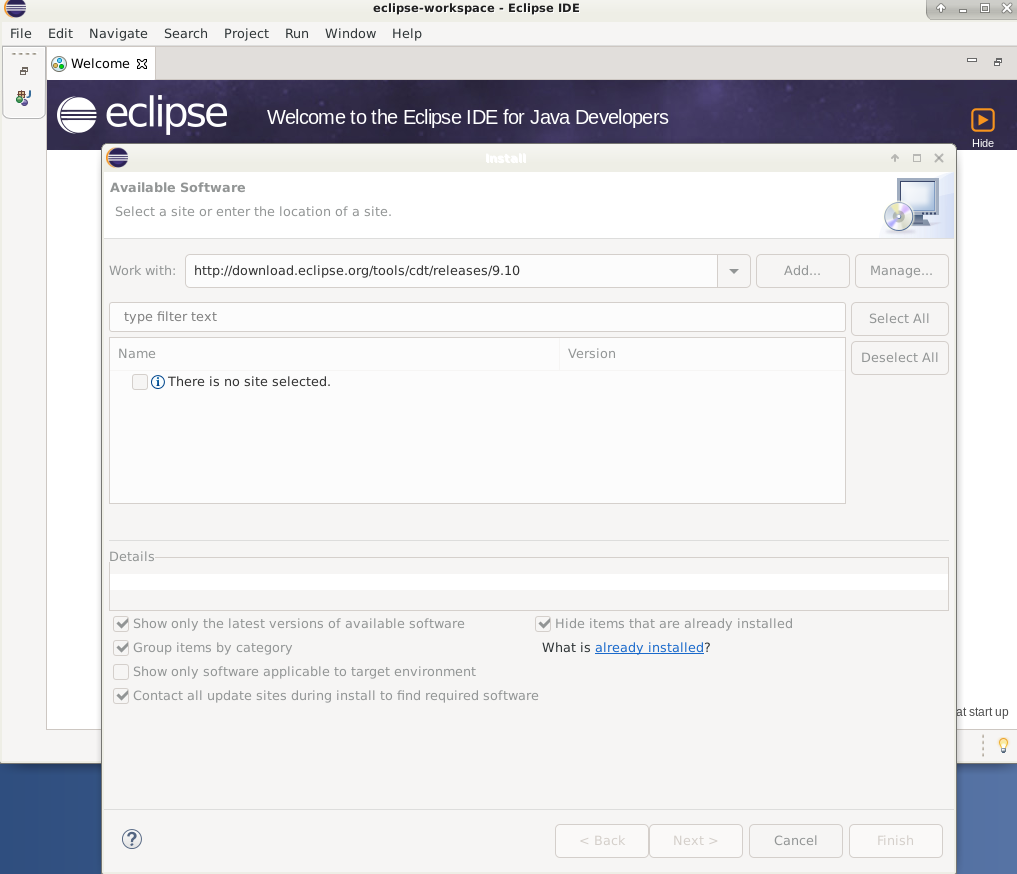Close the Welcome tab with X icon
Screen dimensions: 1017x874
click(x=142, y=64)
